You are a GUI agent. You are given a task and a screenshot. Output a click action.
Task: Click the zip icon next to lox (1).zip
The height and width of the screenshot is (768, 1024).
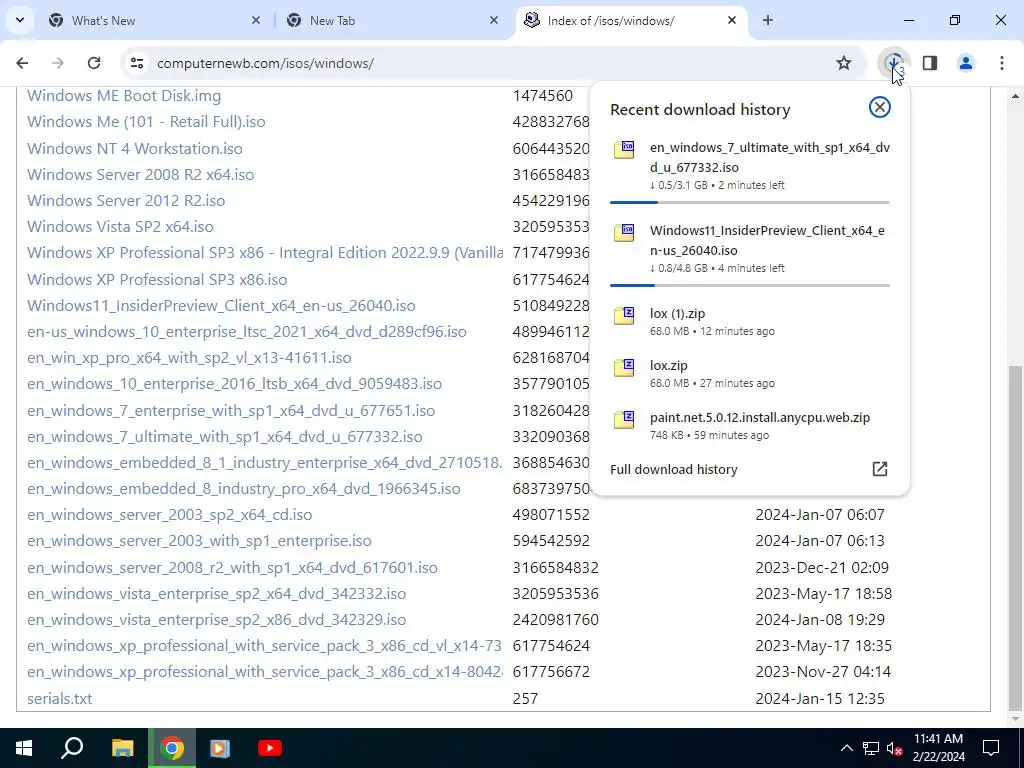624,315
